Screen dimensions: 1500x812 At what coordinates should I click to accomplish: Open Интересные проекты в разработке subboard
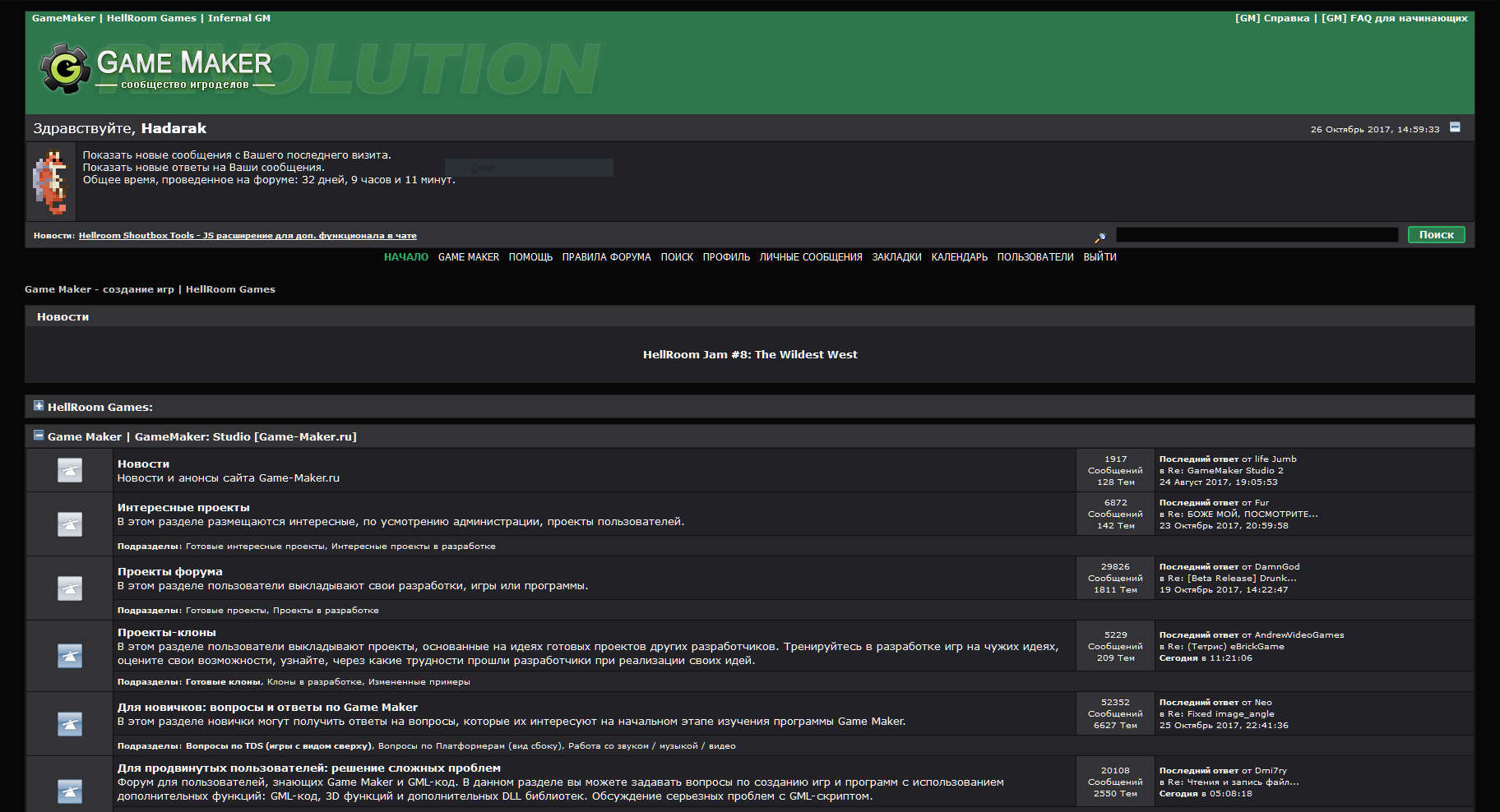pyautogui.click(x=413, y=547)
